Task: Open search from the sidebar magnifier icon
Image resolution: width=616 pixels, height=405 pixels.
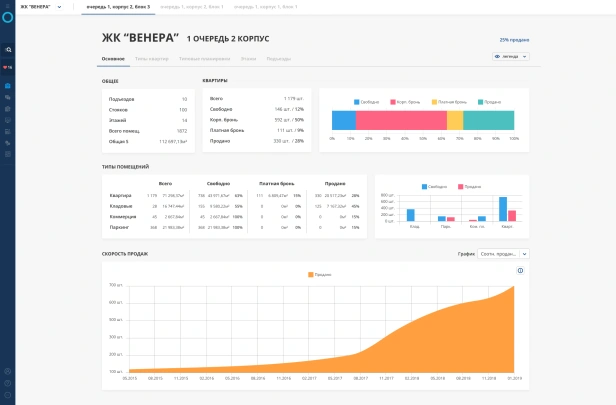Action: pyautogui.click(x=7, y=49)
